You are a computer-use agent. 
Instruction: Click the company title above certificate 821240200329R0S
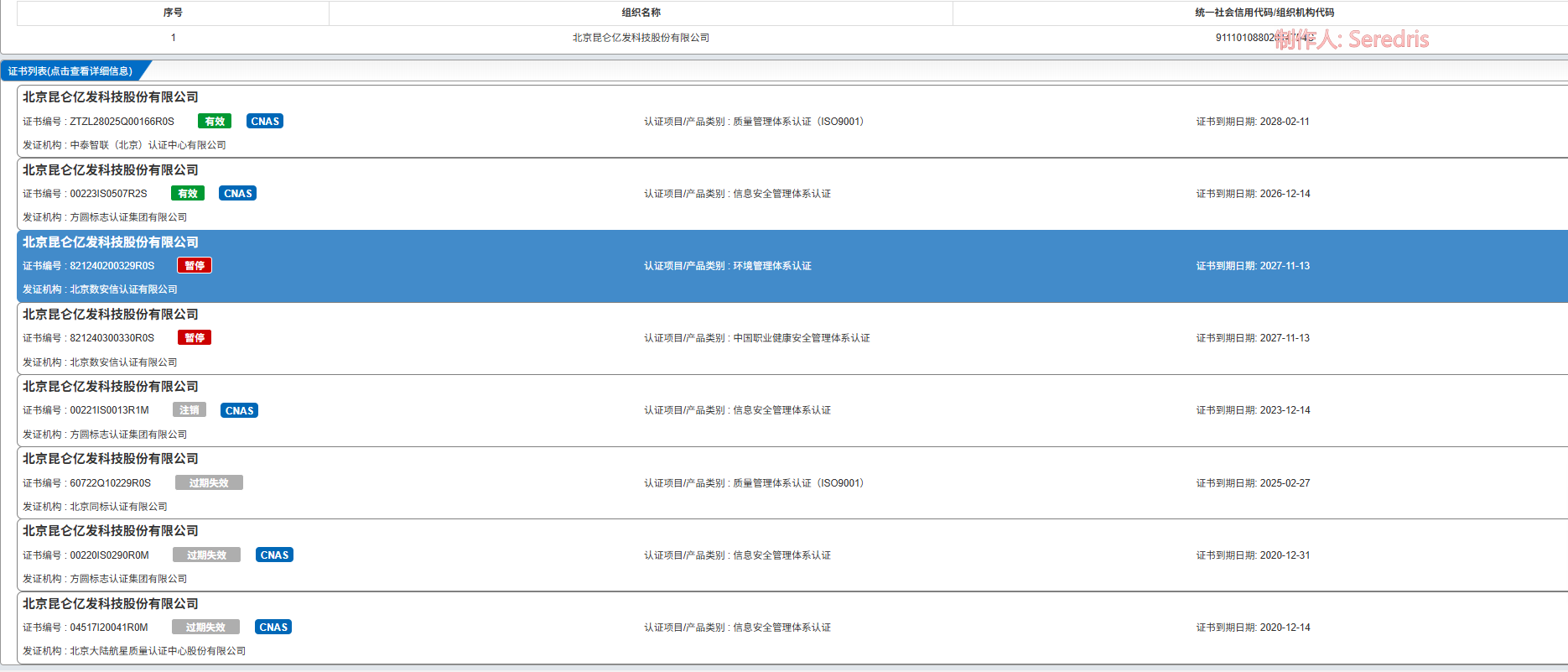[111, 242]
